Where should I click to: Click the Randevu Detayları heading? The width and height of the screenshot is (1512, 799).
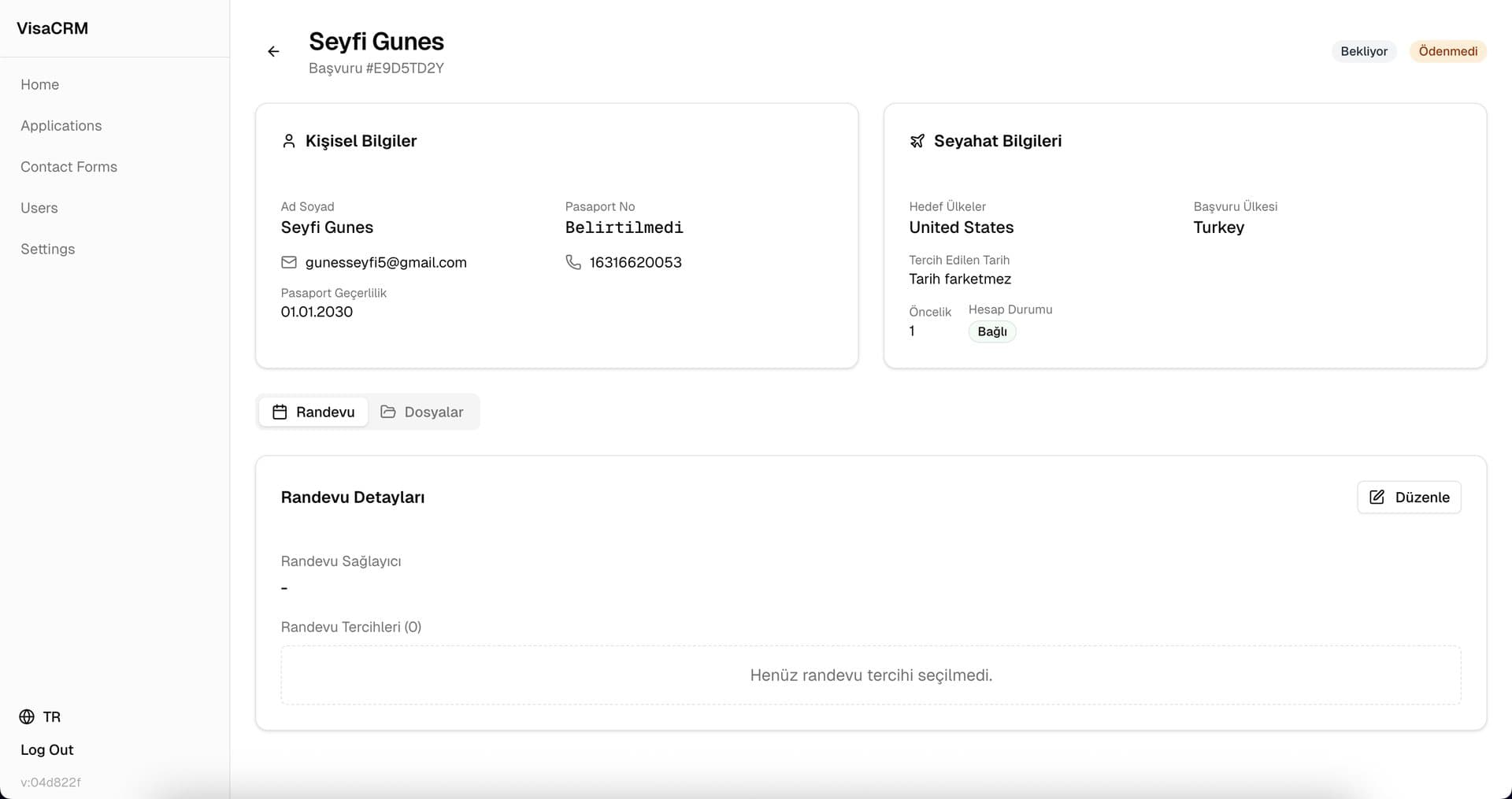click(353, 497)
